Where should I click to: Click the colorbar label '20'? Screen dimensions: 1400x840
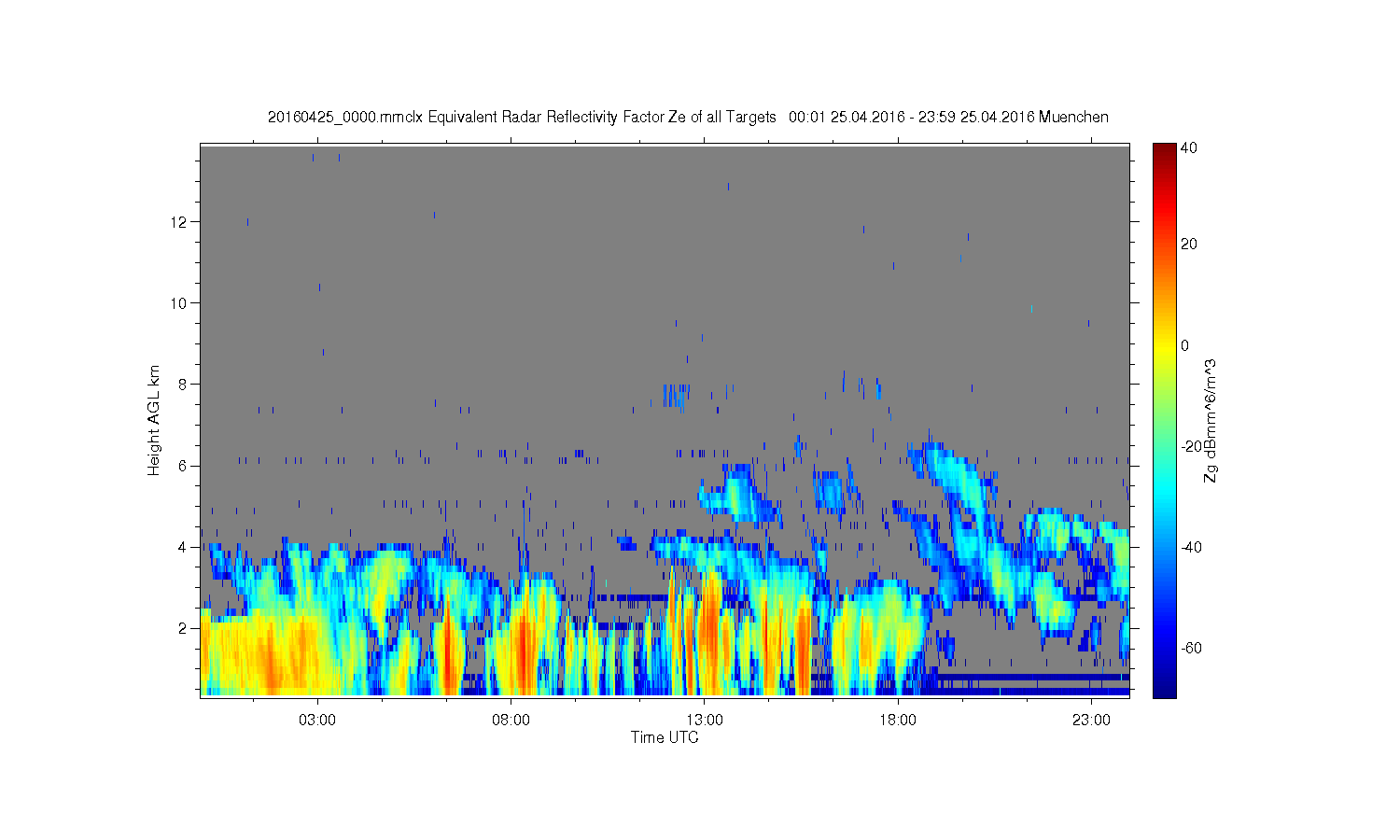pyautogui.click(x=1189, y=245)
